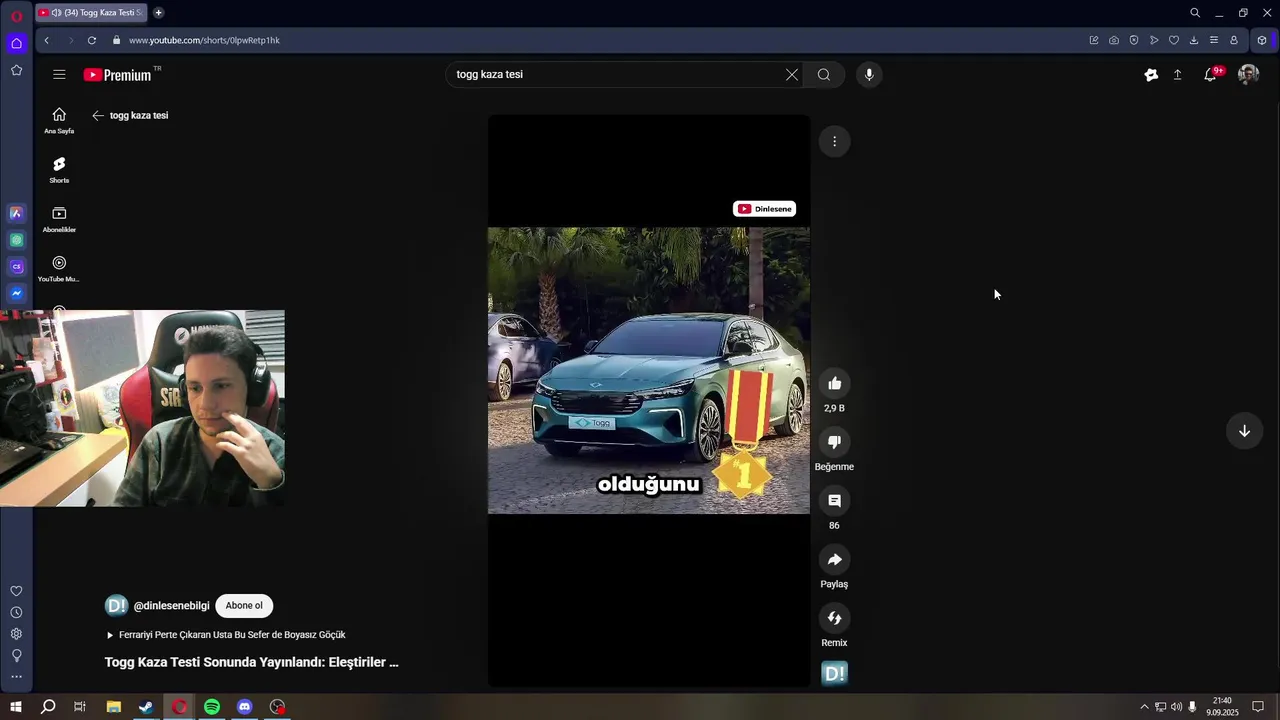Open Opera tab search magnifier
Screen dimensions: 1280x720
point(1195,13)
